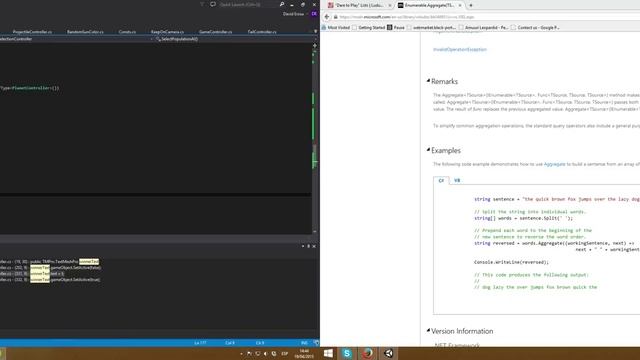The height and width of the screenshot is (360, 640).
Task: Open the find results panel window-position dropdown
Action: 303,247
